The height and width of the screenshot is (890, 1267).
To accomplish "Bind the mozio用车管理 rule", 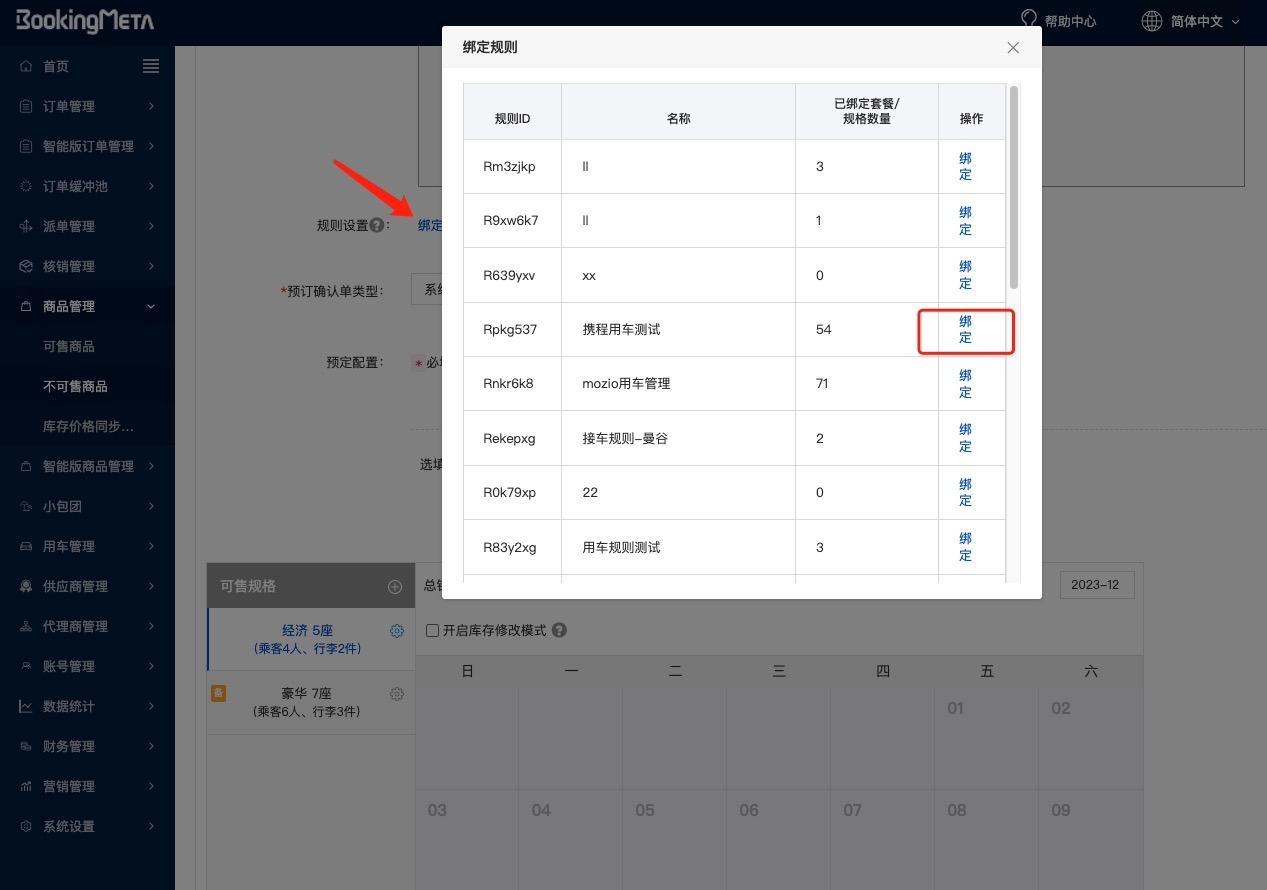I will (x=965, y=384).
